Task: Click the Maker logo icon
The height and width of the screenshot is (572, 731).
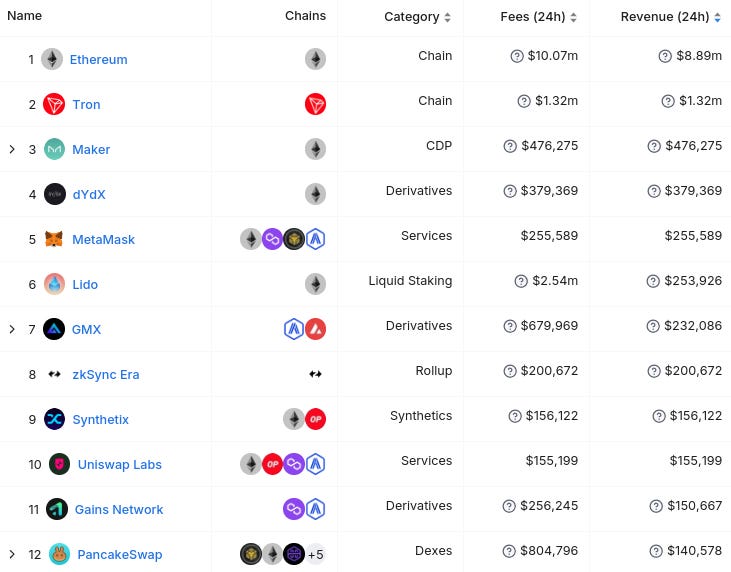Action: pos(55,149)
